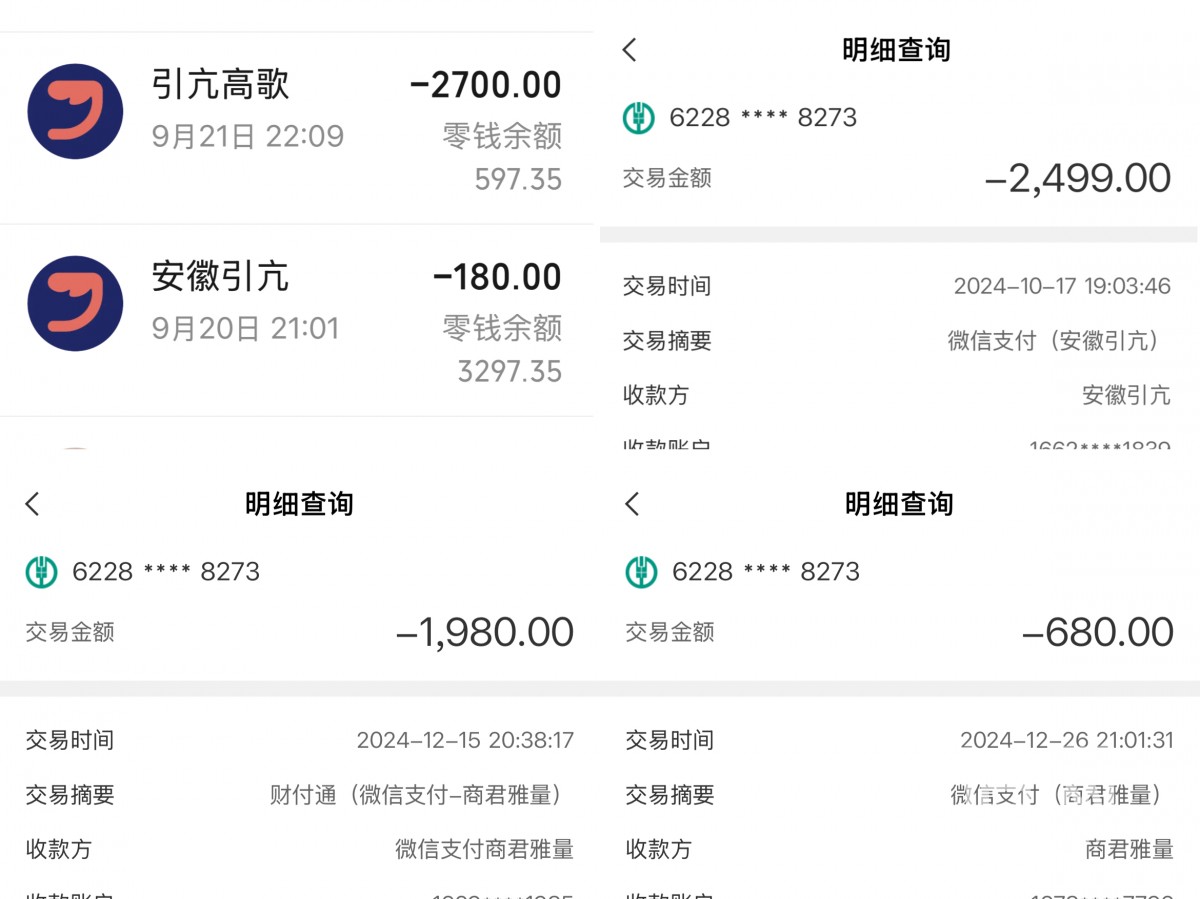This screenshot has width=1200, height=899.
Task: Select the -1,980.00 transaction amount
Action: tap(485, 633)
